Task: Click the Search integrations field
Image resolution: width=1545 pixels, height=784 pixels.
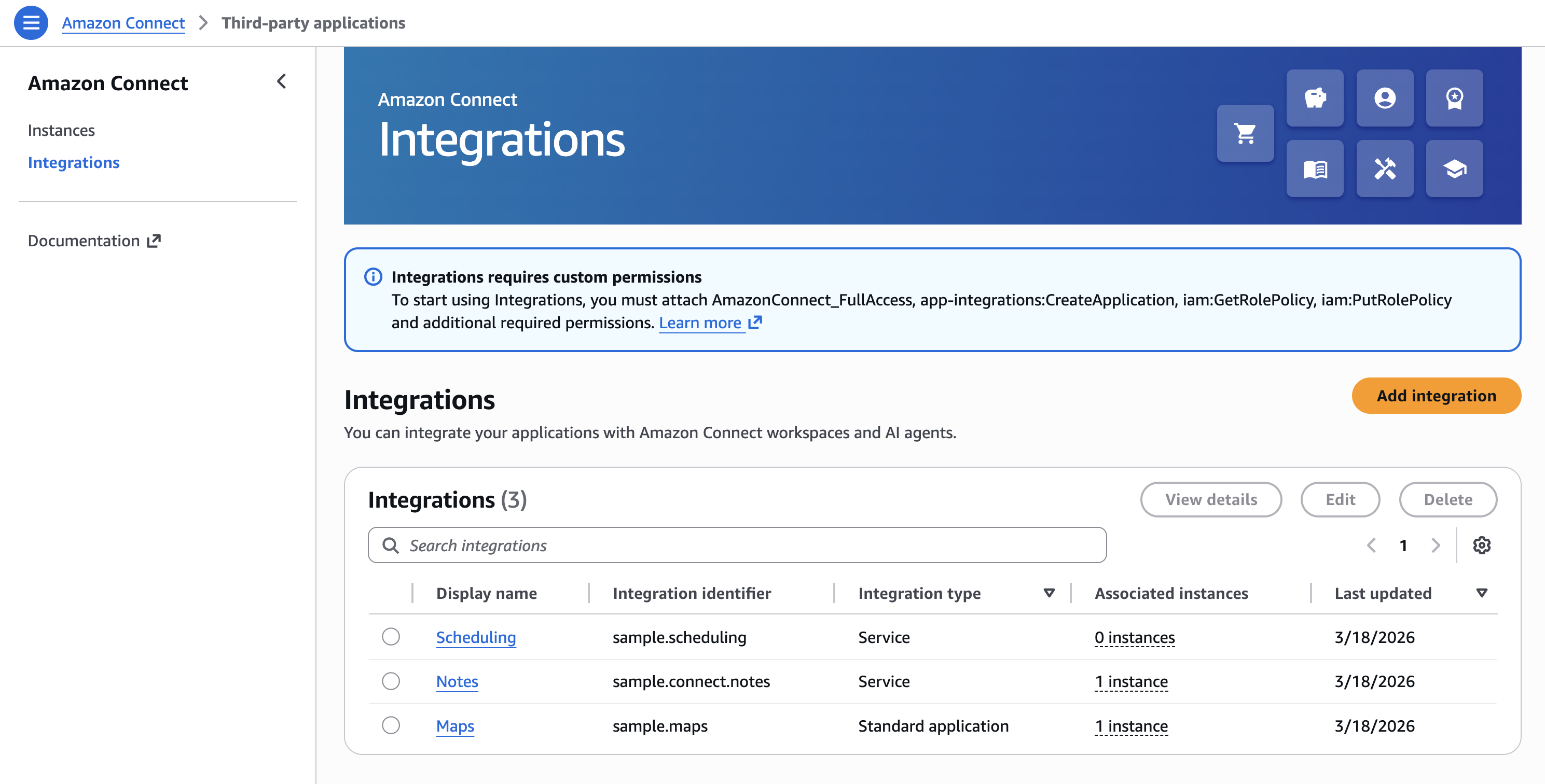Action: coord(737,545)
